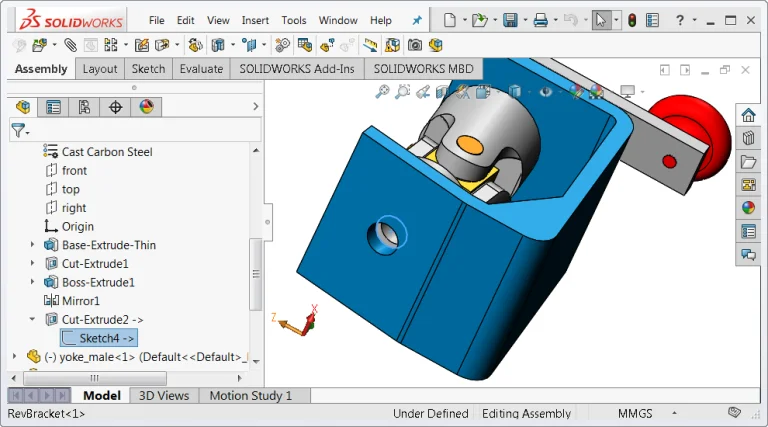Expand the Base-Extrude-Thin feature

[32, 245]
